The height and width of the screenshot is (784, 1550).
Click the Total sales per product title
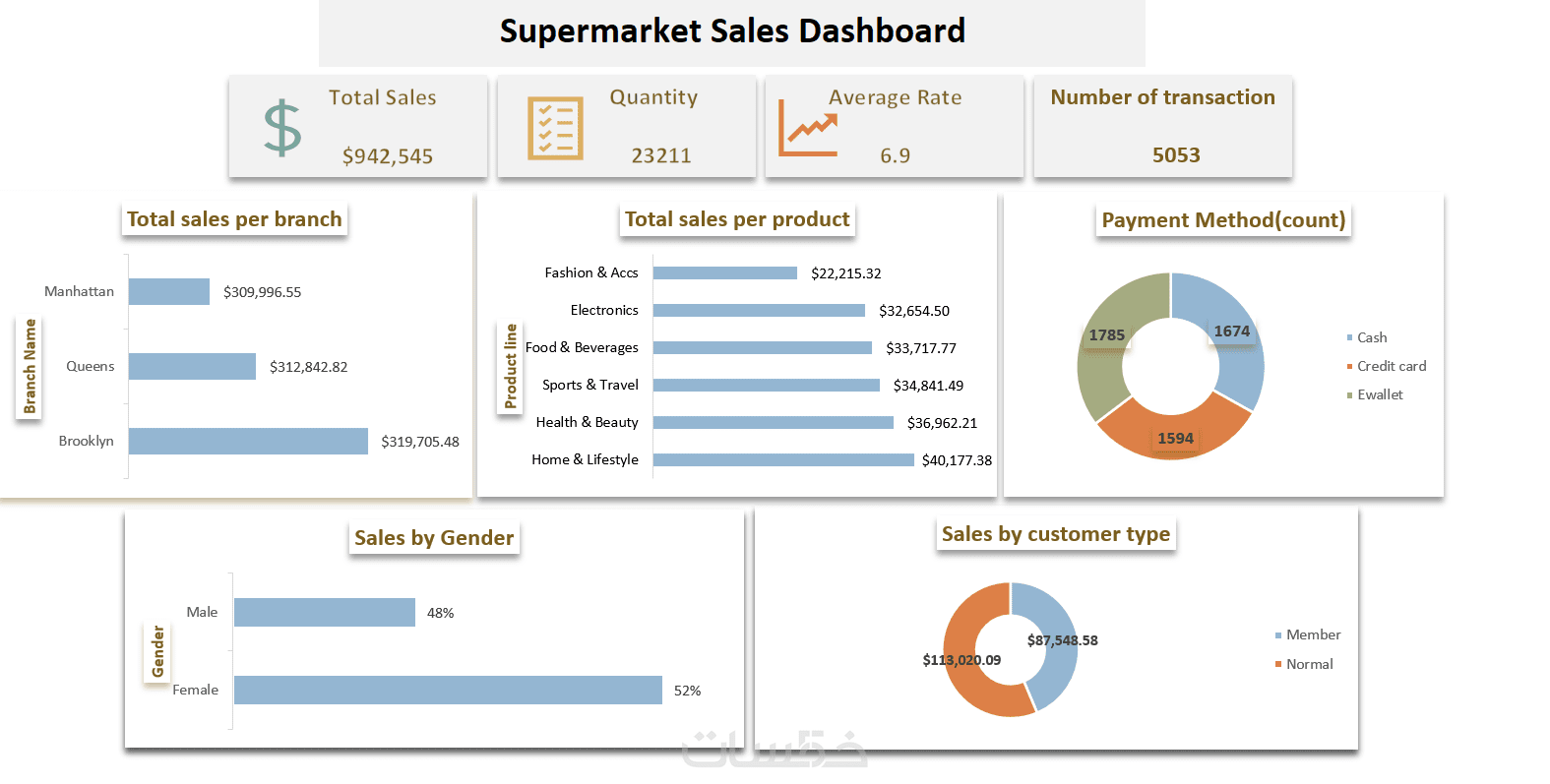tap(737, 219)
